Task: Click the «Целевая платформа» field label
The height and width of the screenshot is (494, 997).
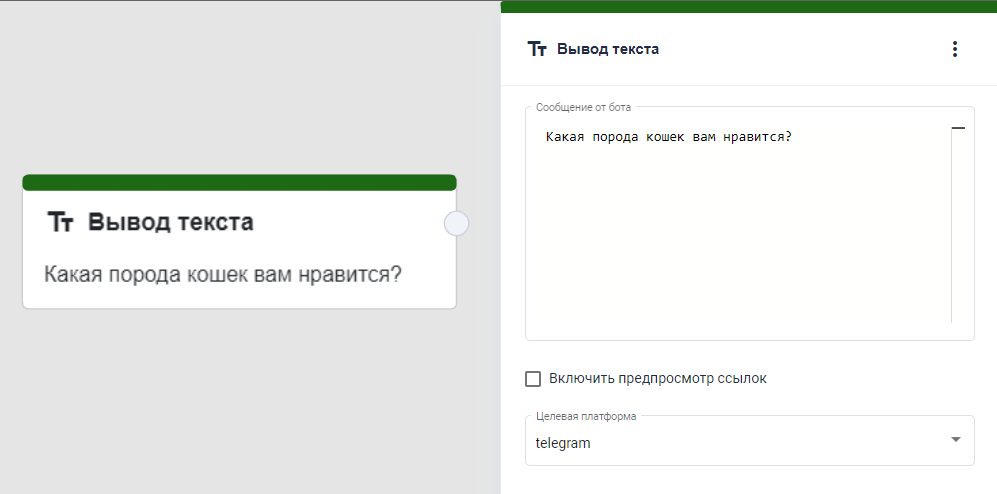Action: [x=586, y=416]
